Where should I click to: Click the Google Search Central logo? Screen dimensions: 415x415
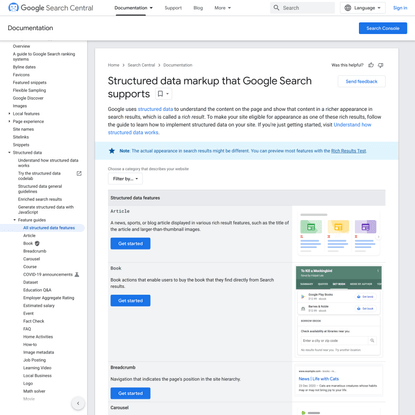click(x=51, y=8)
